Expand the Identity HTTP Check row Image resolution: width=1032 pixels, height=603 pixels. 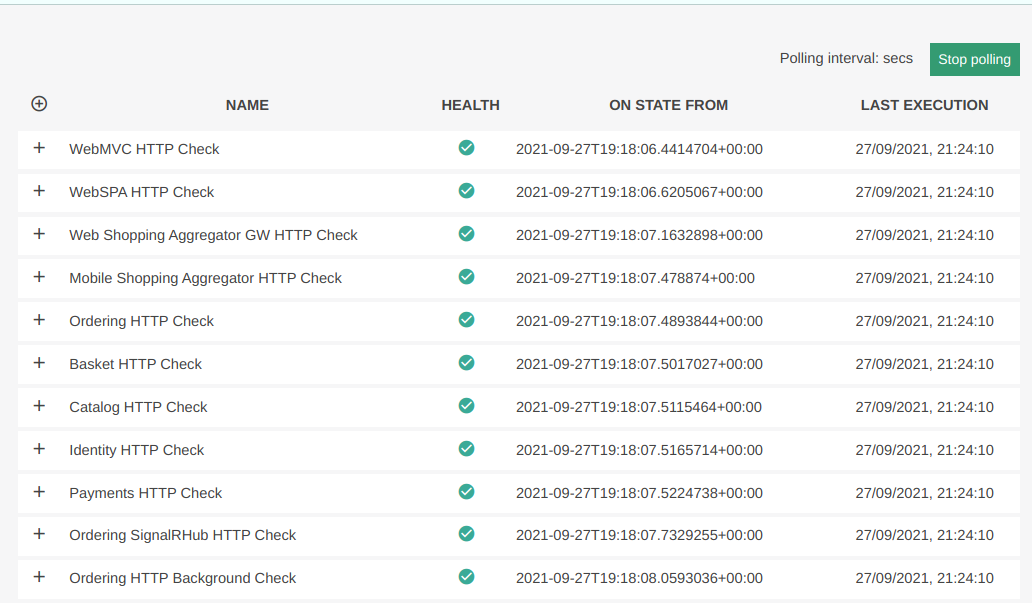pyautogui.click(x=39, y=449)
